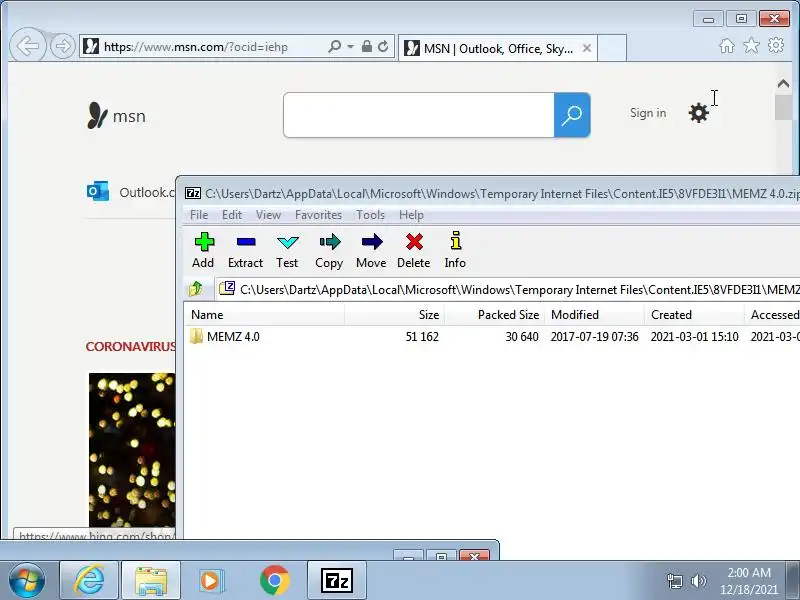
Task: Click the 7-Zip address path field
Action: 508,290
